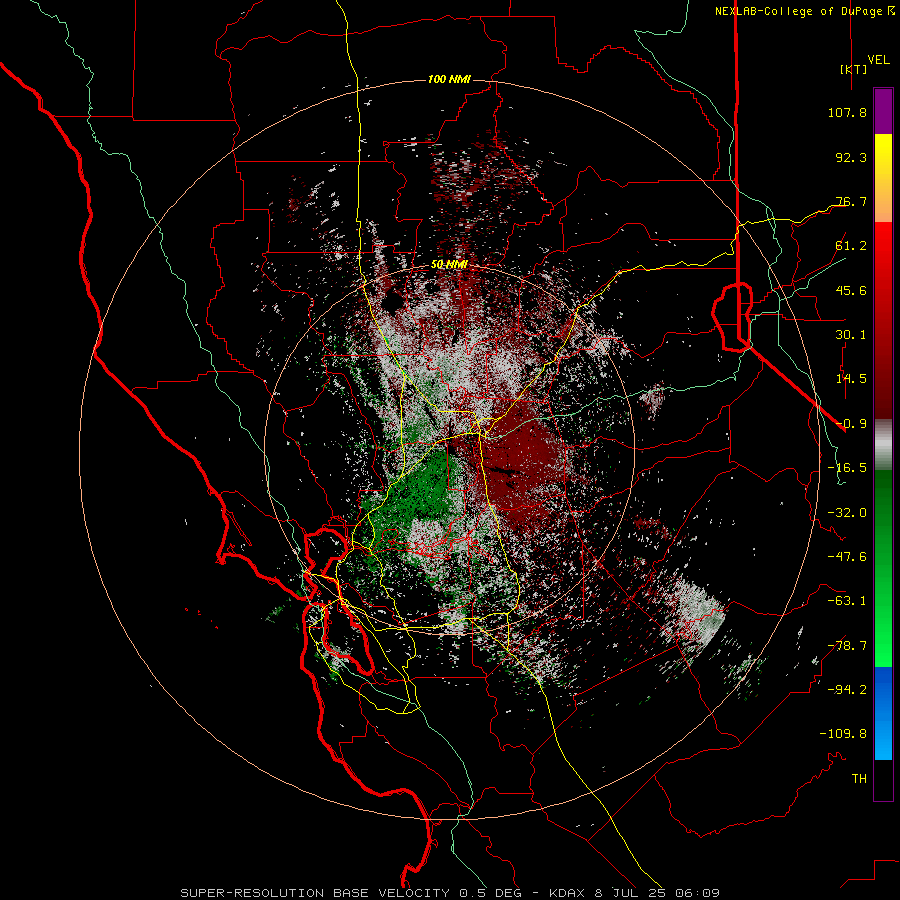Viewport: 900px width, 900px height.
Task: Click the -109.8 legend value
Action: [x=843, y=734]
